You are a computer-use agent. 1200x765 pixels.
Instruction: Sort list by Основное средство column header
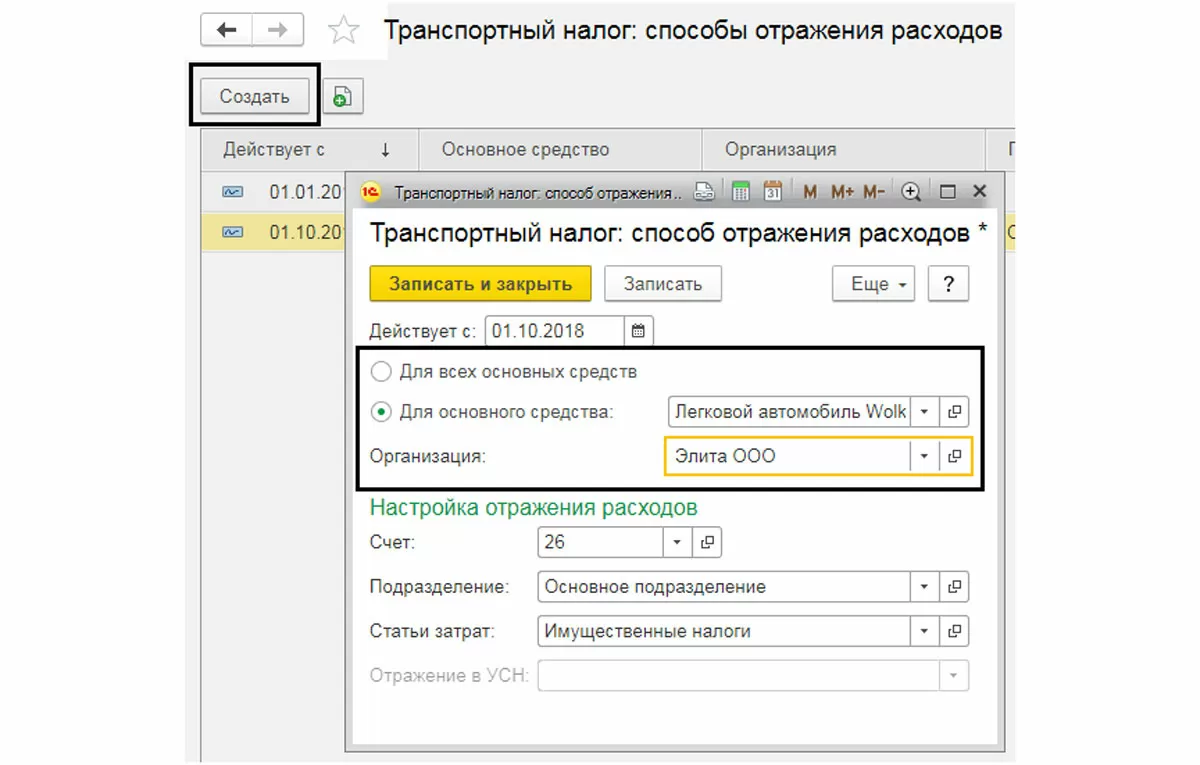[525, 150]
